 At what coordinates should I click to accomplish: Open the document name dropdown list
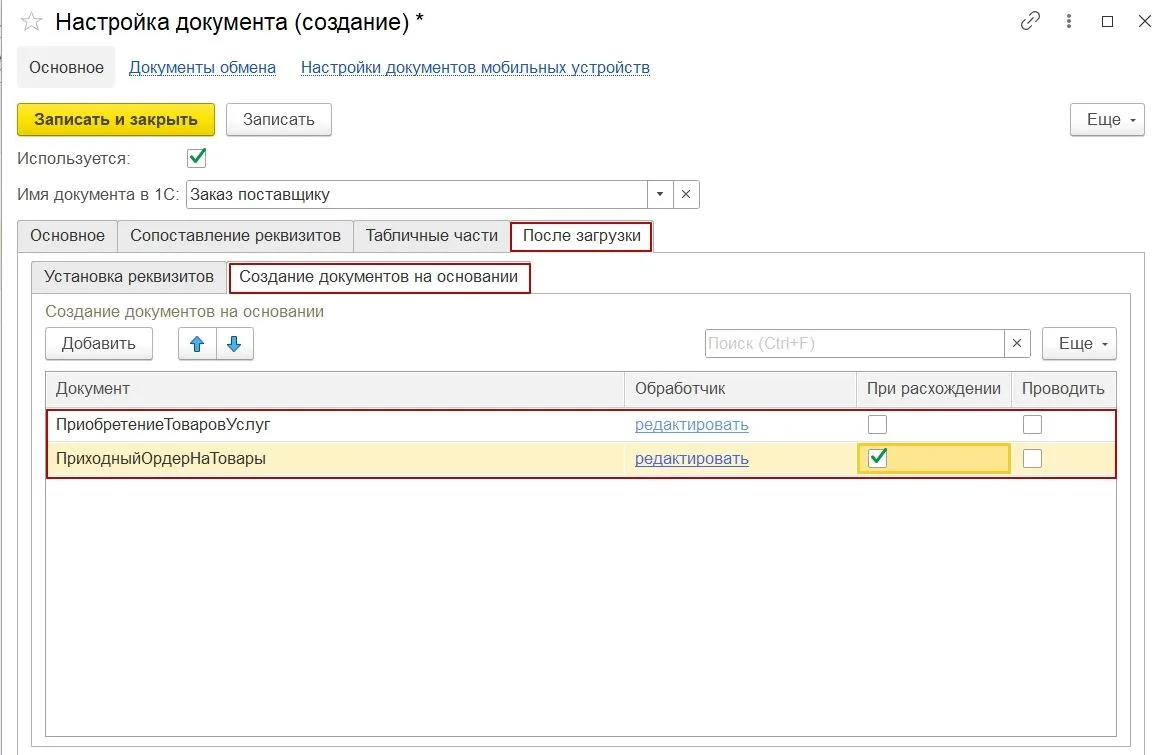click(x=660, y=194)
